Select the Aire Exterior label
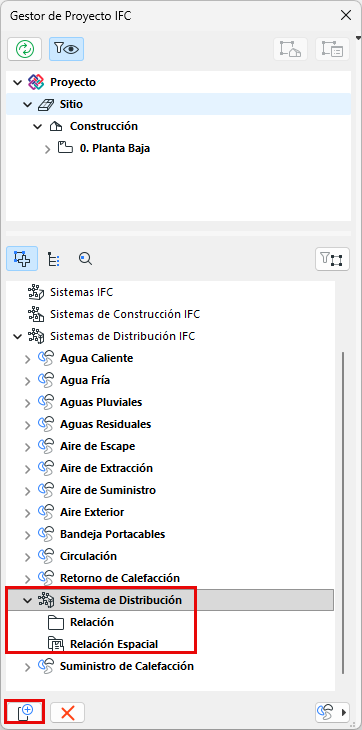 [x=92, y=512]
